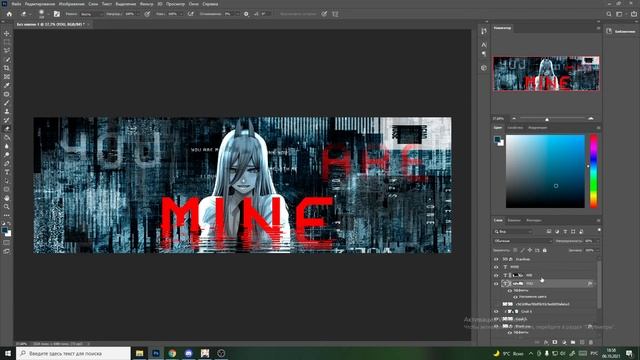Create a new adjustment layer icon
The image size is (640, 360).
pyautogui.click(x=564, y=342)
